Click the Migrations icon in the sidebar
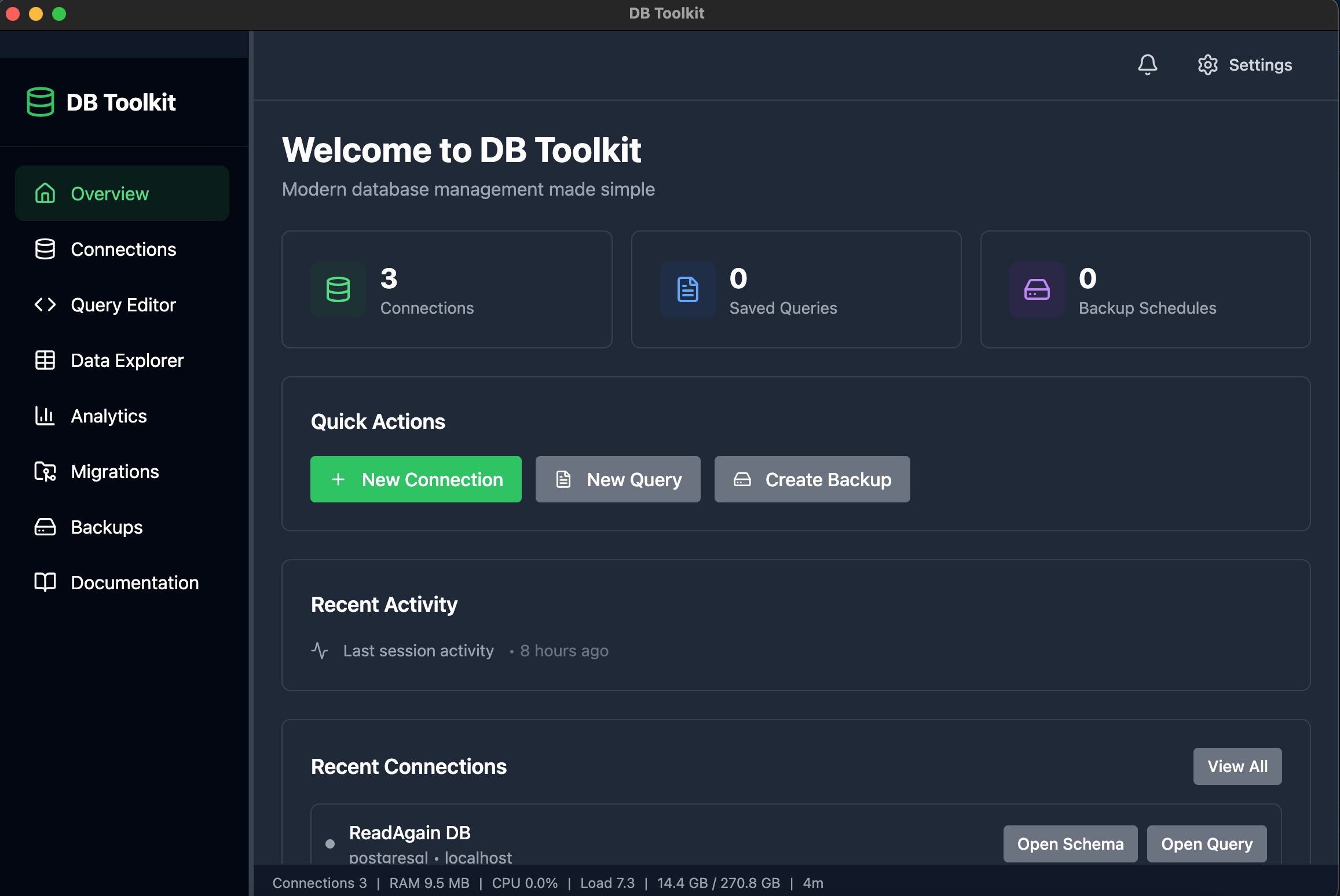Image resolution: width=1340 pixels, height=896 pixels. pos(45,472)
